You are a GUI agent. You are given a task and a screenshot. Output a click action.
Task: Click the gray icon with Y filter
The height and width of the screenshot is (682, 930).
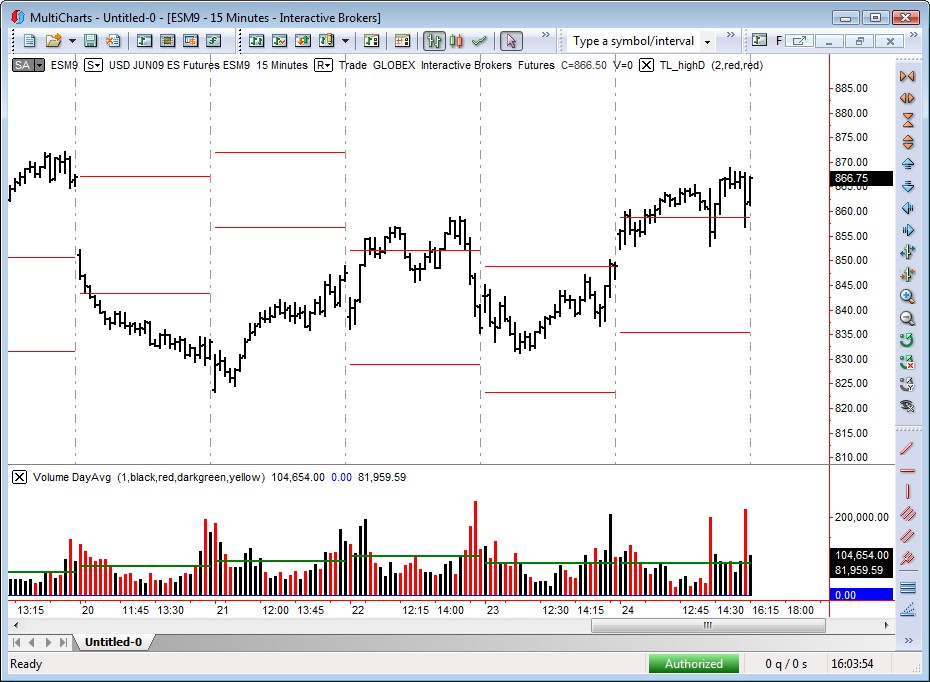pos(907,384)
